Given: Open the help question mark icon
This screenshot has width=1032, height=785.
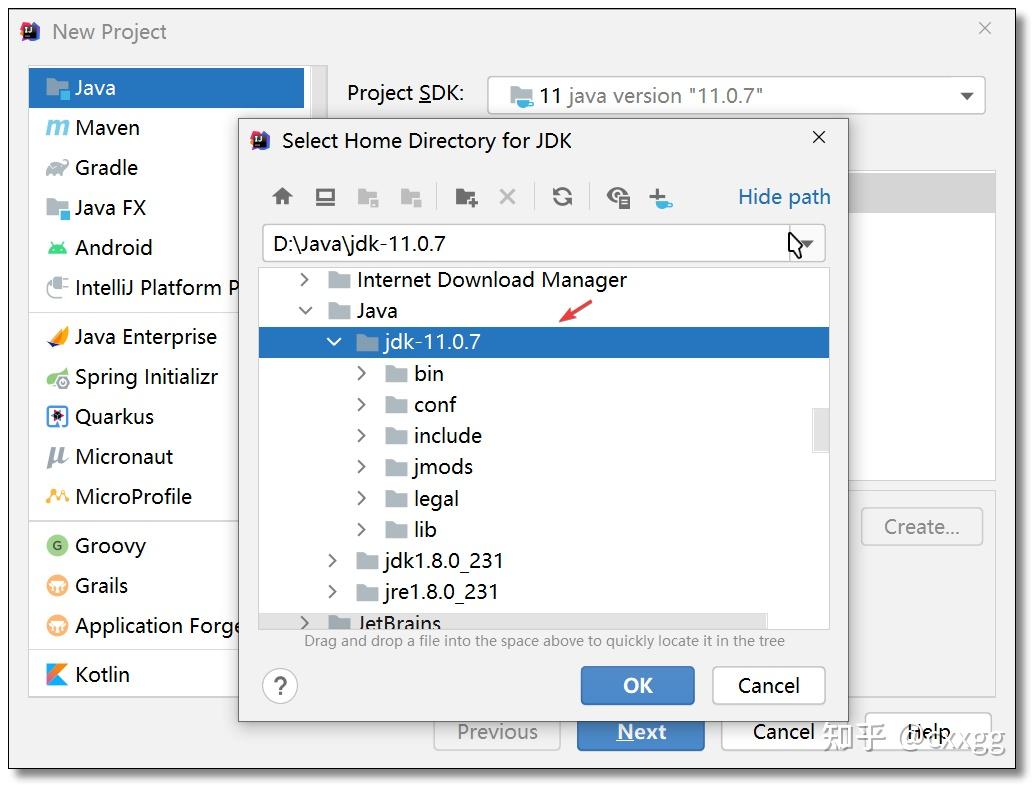Looking at the screenshot, I should point(280,686).
